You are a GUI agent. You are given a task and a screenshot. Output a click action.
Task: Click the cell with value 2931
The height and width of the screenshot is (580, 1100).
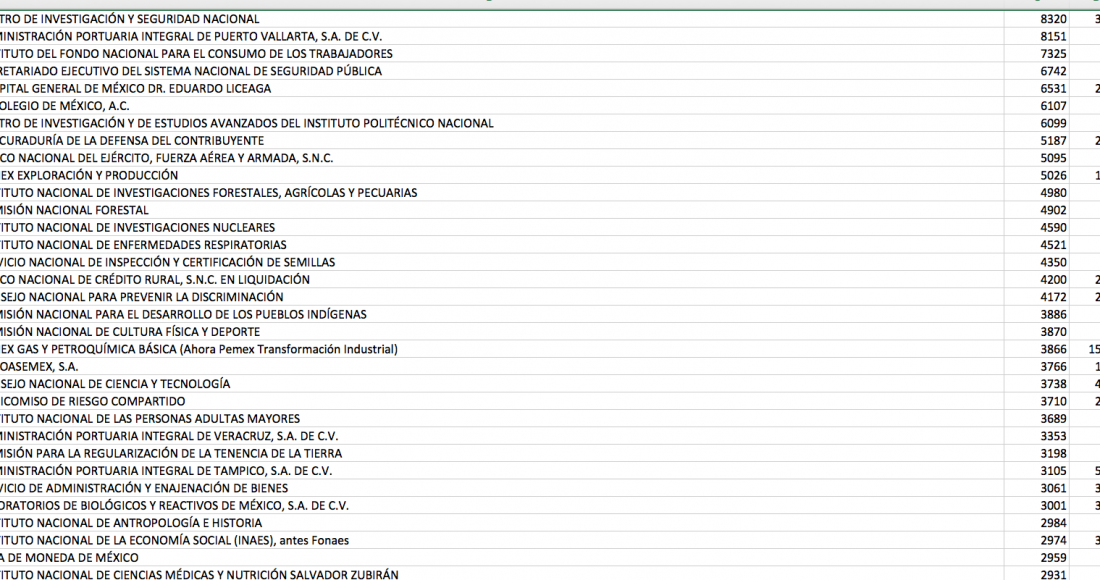[1053, 575]
